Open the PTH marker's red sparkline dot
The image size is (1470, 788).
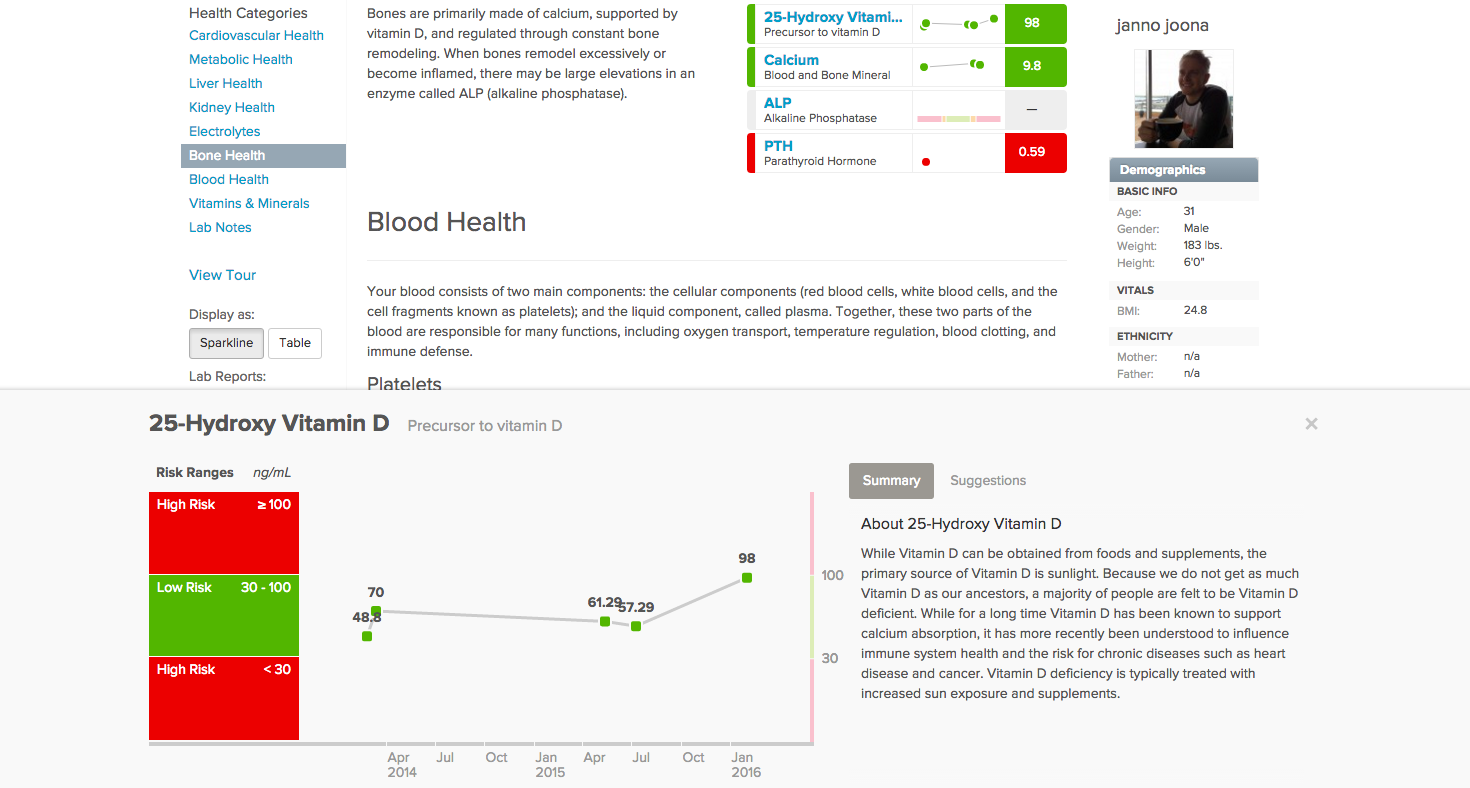point(926,161)
